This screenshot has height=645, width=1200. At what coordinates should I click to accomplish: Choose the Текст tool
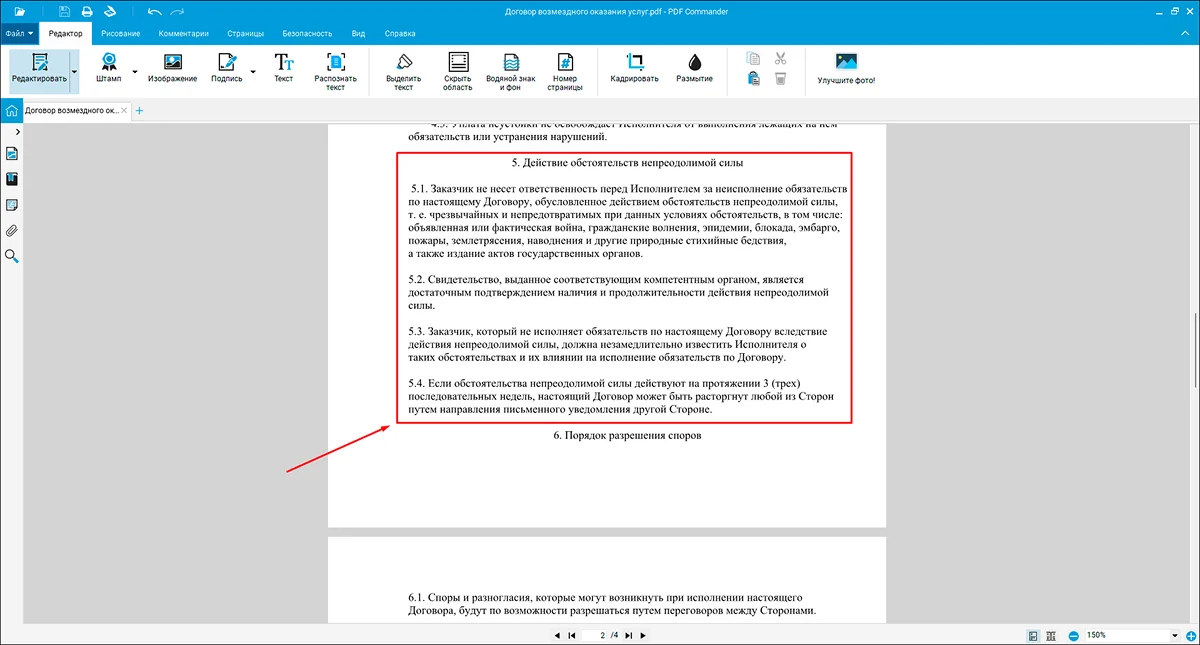[x=284, y=69]
